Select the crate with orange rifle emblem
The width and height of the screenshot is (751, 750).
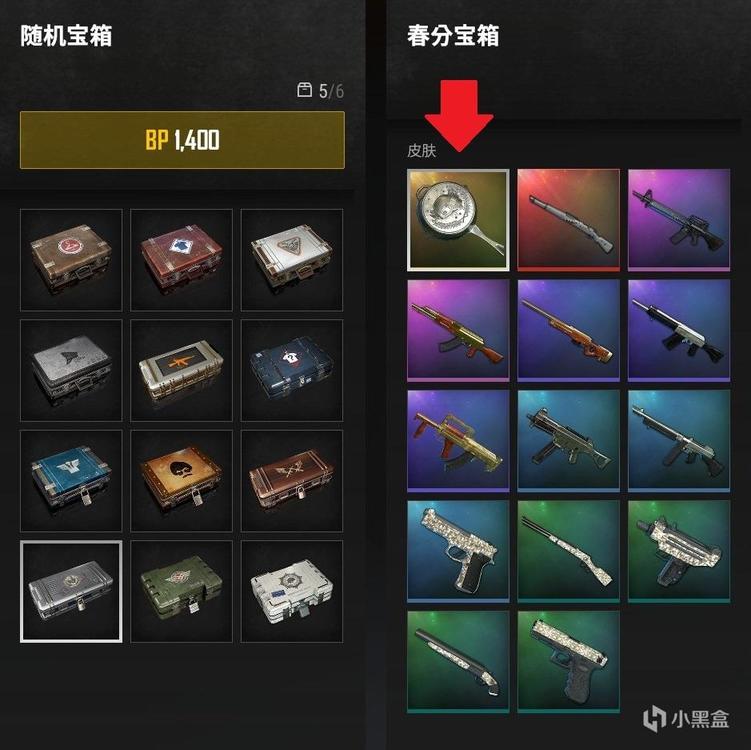(182, 370)
